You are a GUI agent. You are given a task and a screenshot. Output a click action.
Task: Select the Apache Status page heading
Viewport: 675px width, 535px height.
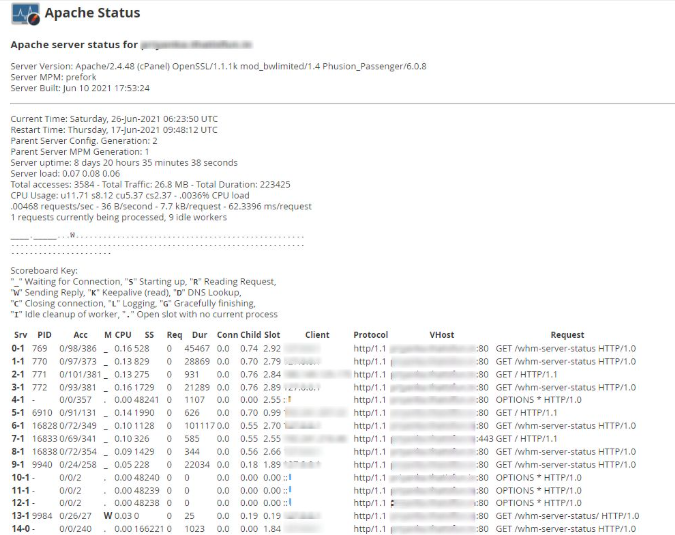[92, 13]
